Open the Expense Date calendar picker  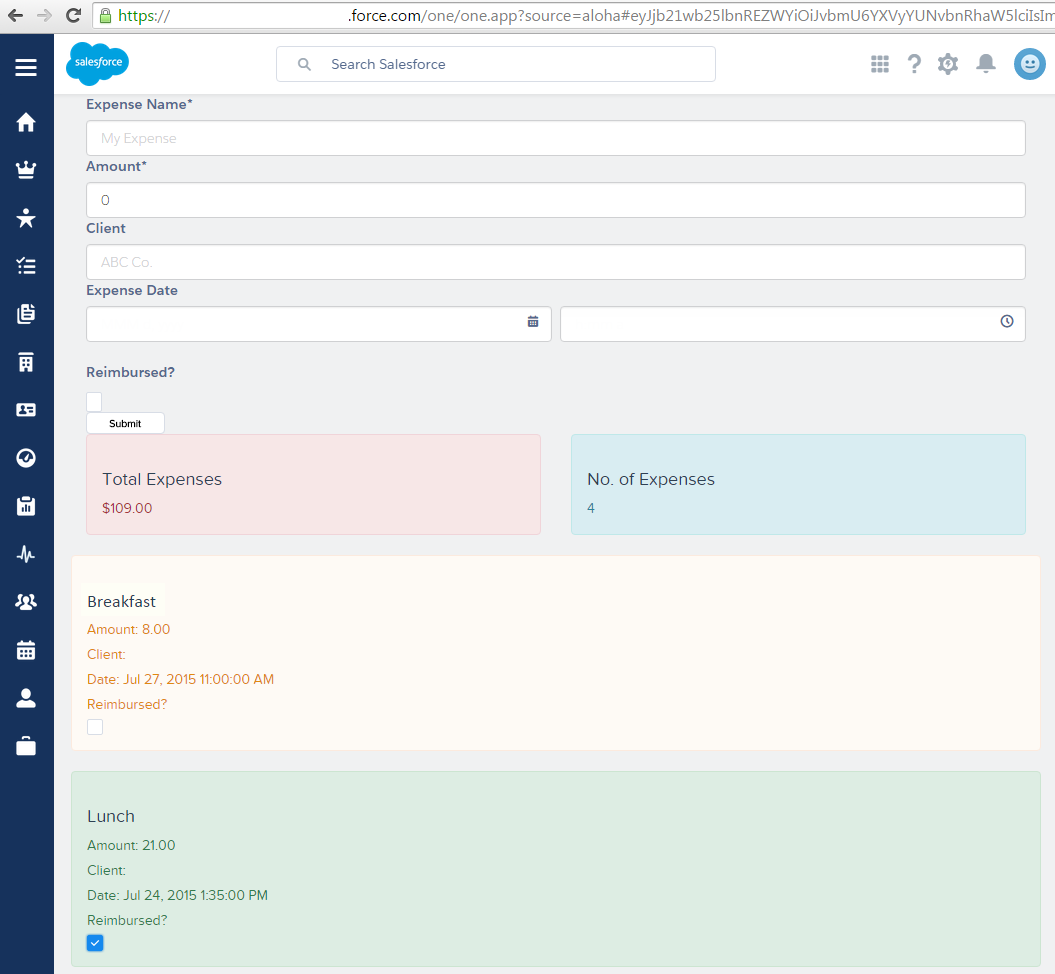tap(533, 322)
